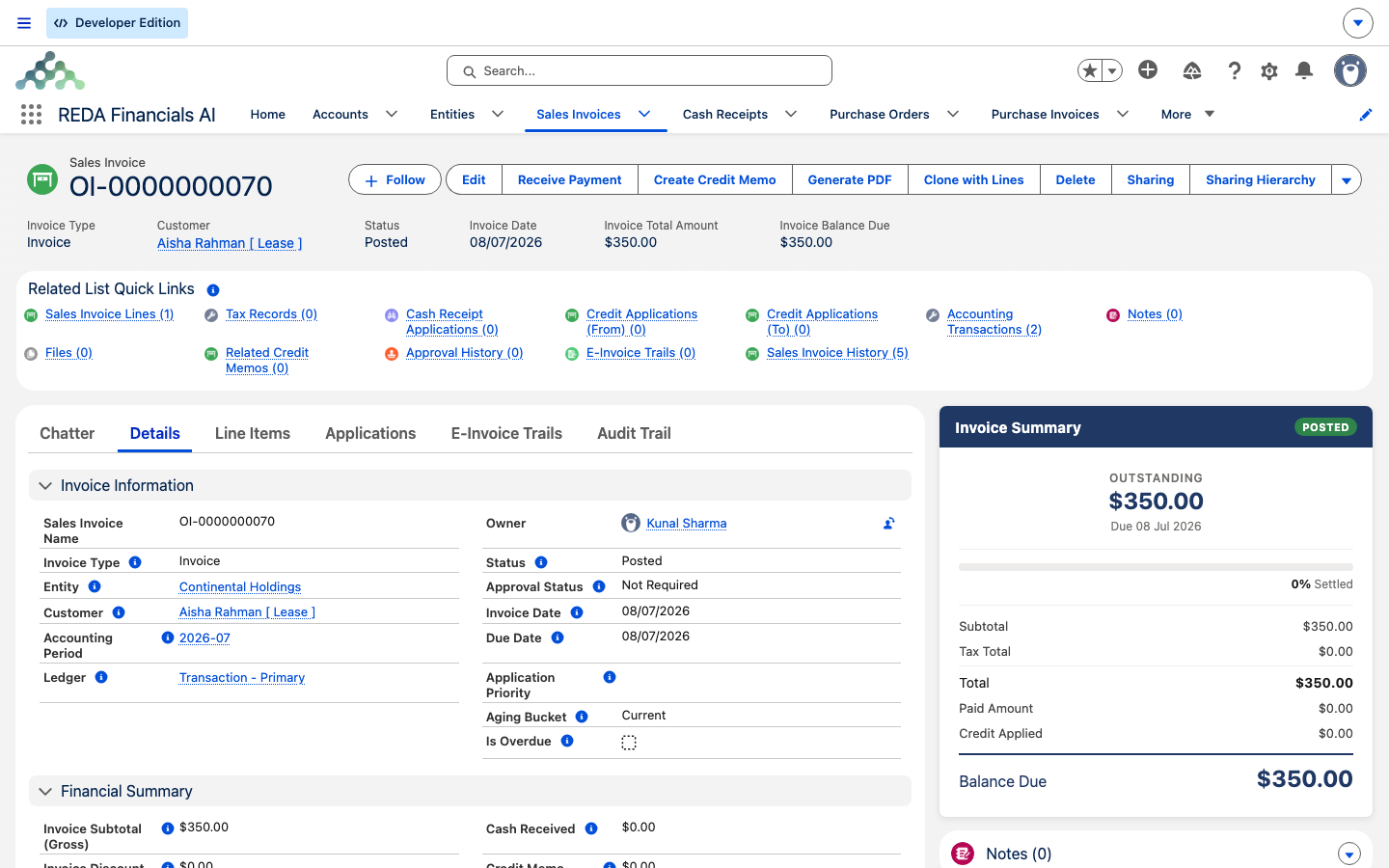Show Invoice Type field info icon

click(135, 562)
